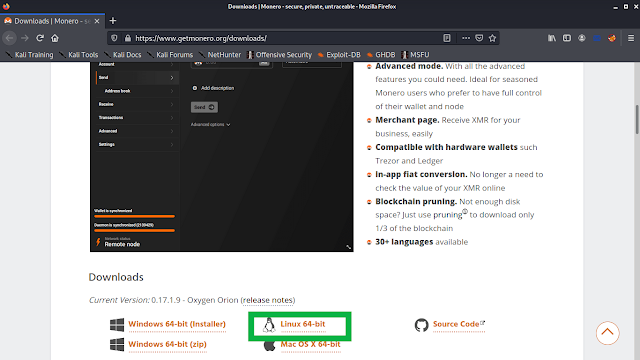Open Kali Tools bookmark
The image size is (640, 360).
(x=79, y=55)
